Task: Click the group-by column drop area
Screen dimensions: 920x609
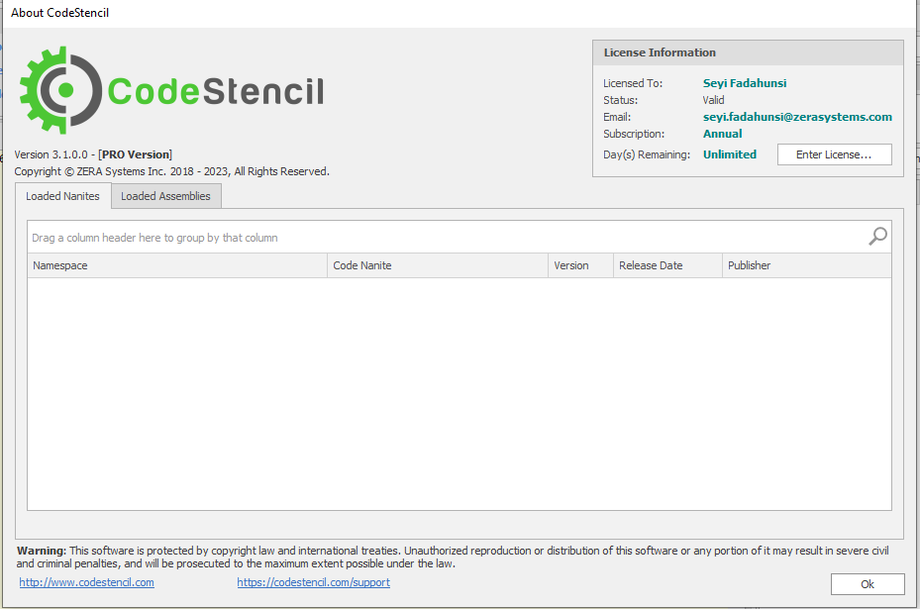Action: coord(440,237)
